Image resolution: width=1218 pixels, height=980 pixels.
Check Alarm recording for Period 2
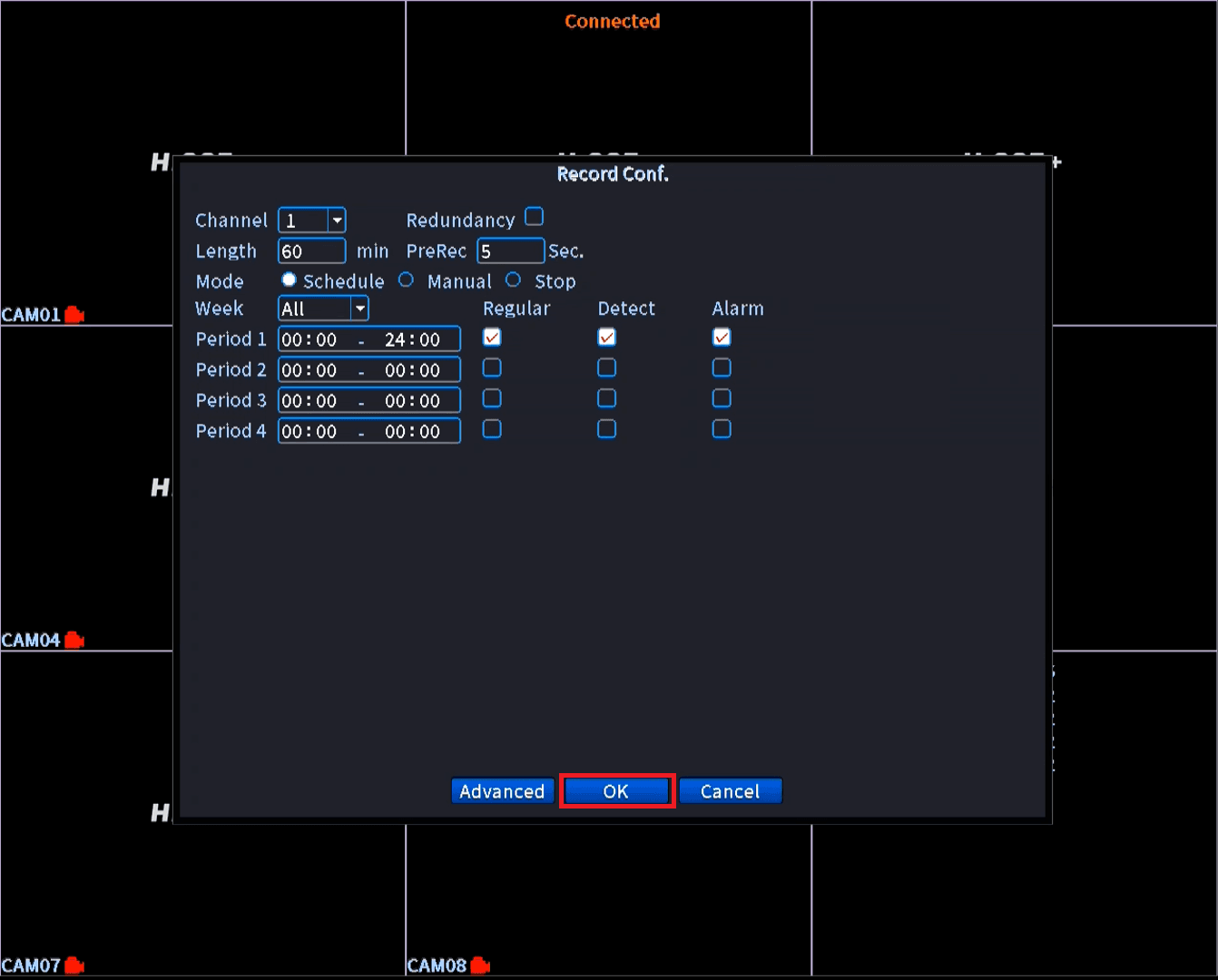(722, 367)
